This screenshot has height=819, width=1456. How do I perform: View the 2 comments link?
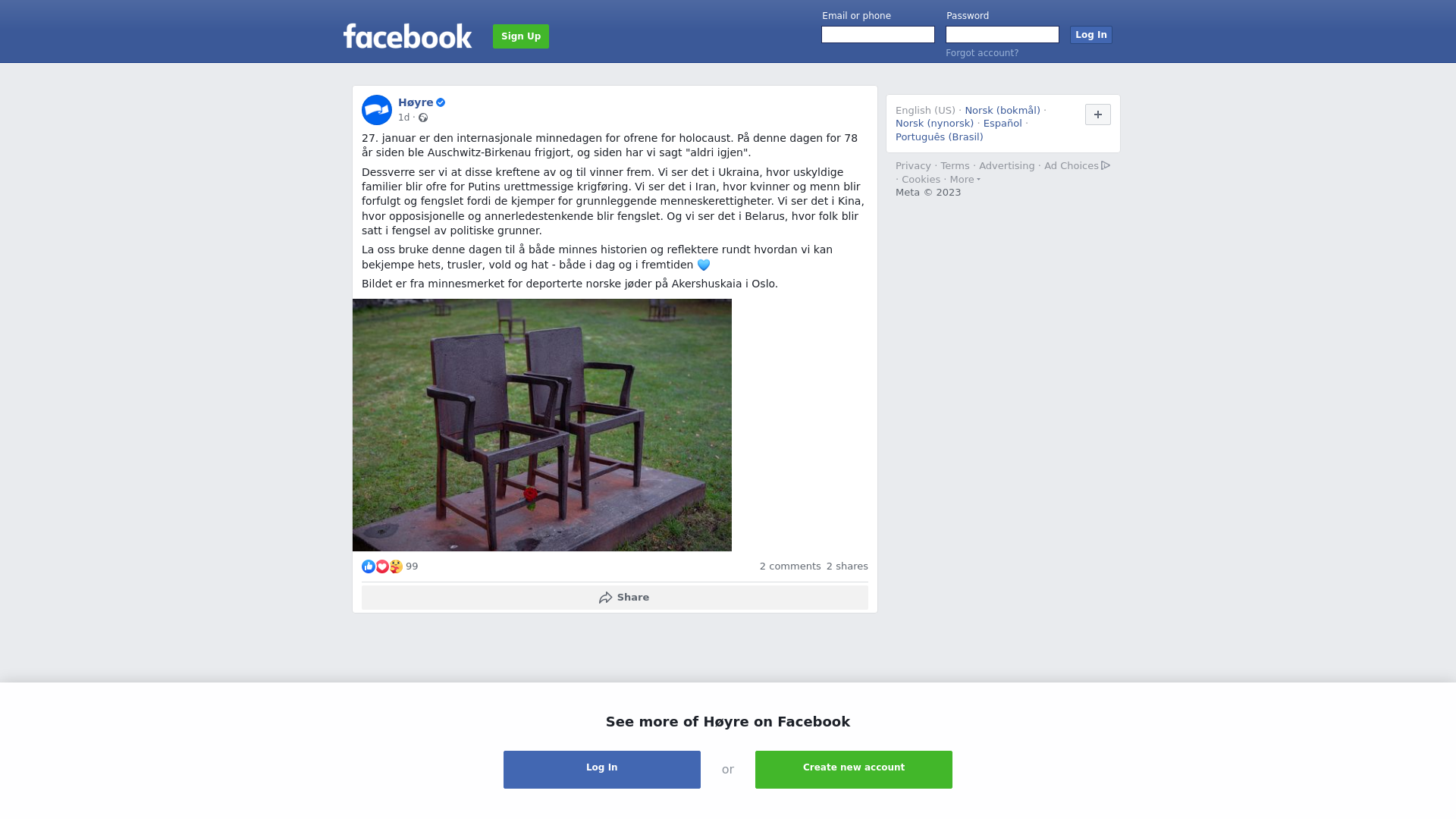790,566
